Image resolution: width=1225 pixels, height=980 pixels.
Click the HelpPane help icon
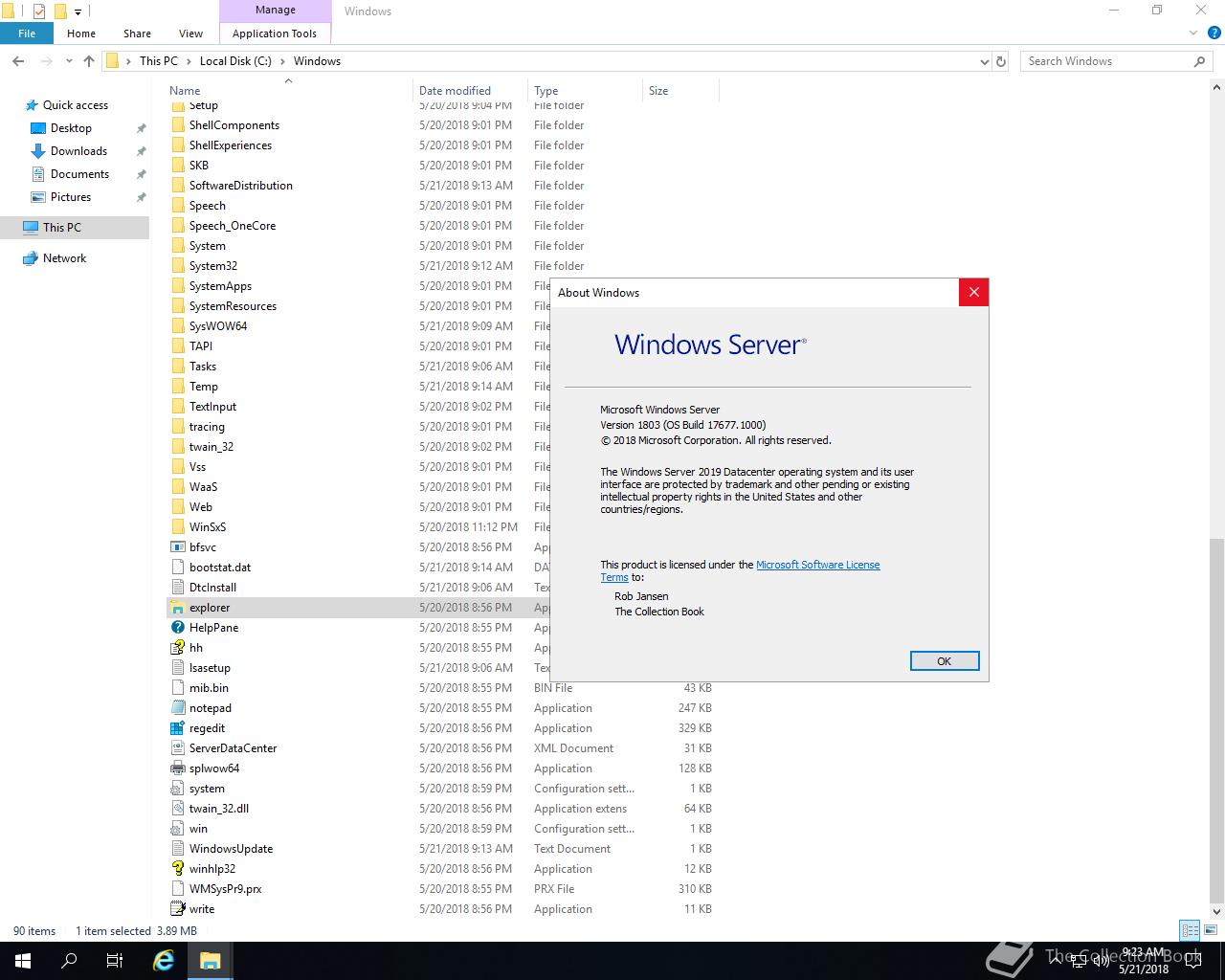(x=177, y=628)
